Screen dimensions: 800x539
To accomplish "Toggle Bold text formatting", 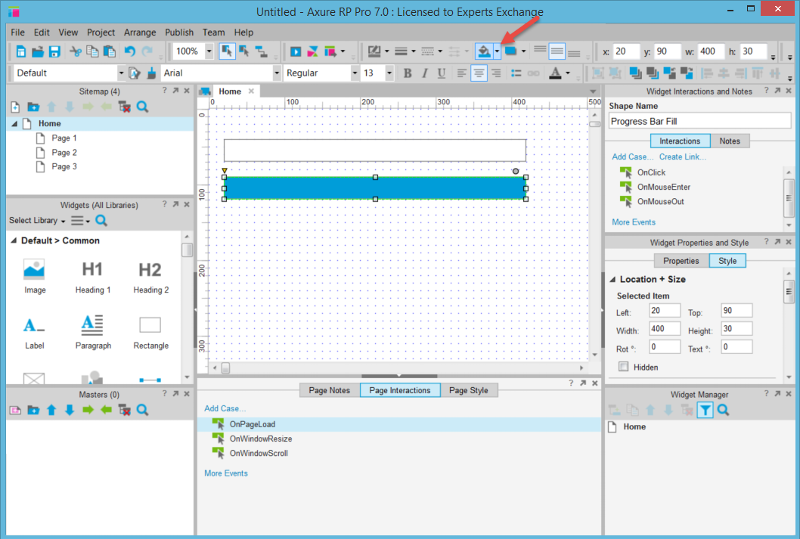I will tap(407, 73).
